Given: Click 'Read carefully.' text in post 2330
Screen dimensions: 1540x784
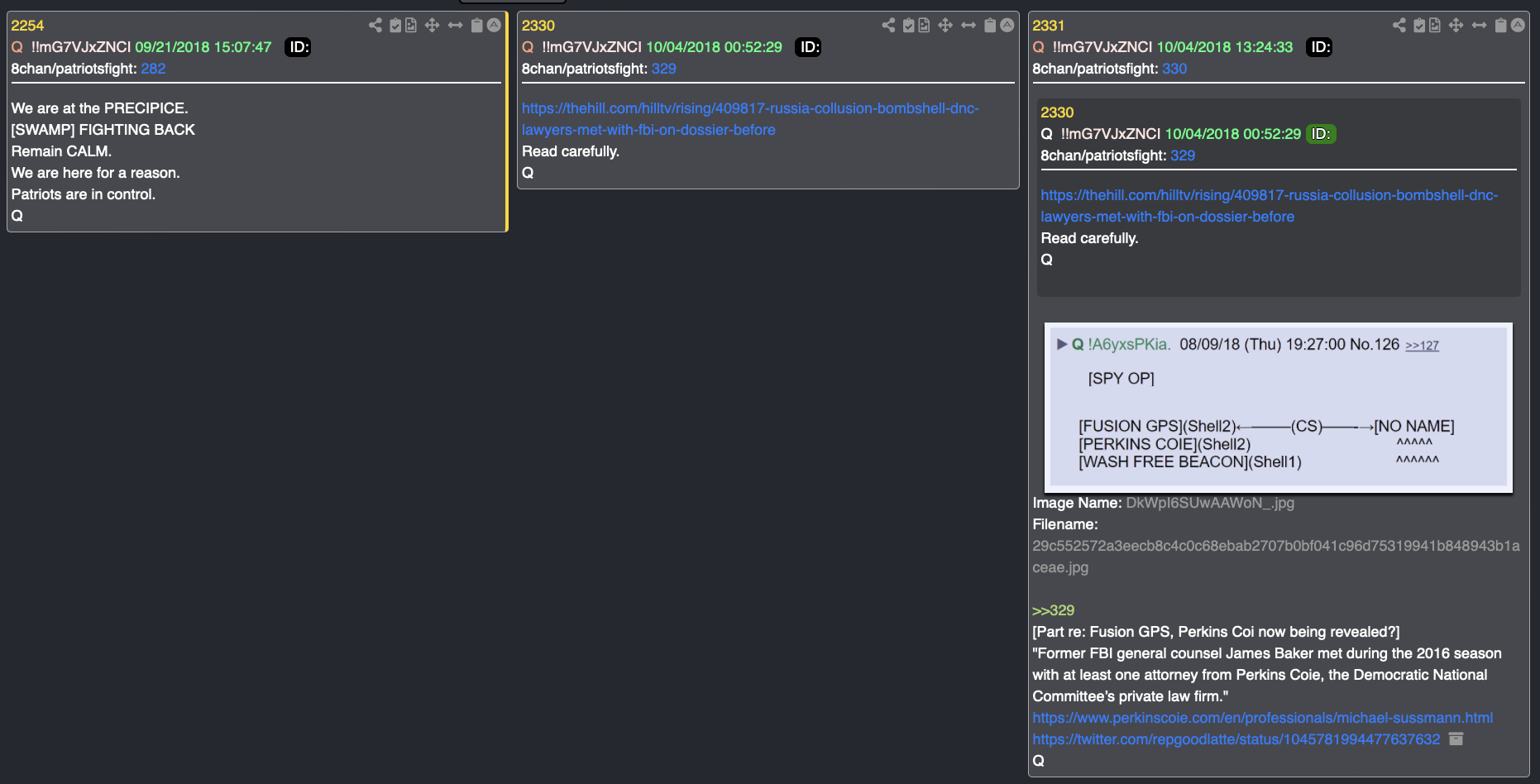Looking at the screenshot, I should (x=571, y=151).
